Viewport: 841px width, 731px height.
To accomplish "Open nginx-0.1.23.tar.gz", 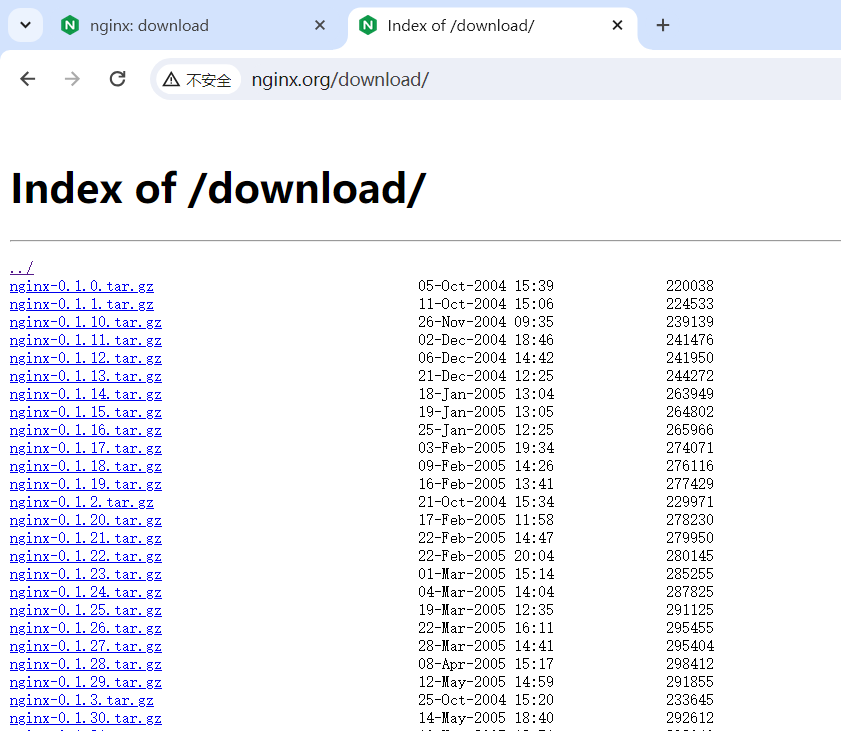I will point(86,574).
